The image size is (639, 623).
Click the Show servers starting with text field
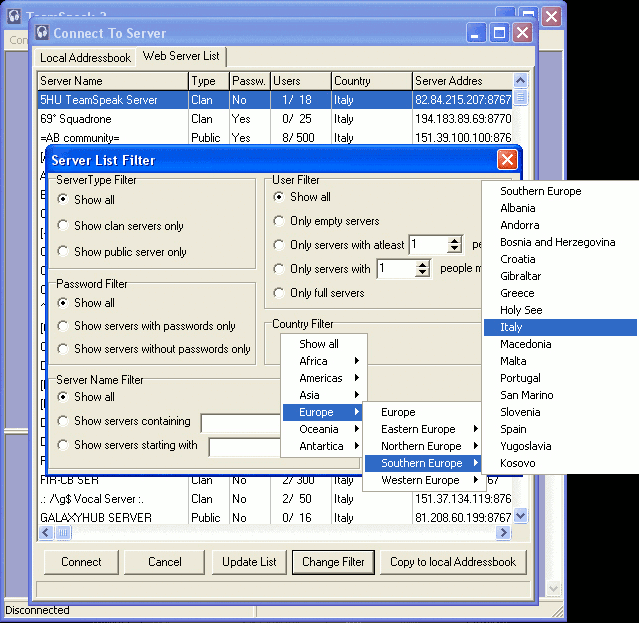pos(245,447)
